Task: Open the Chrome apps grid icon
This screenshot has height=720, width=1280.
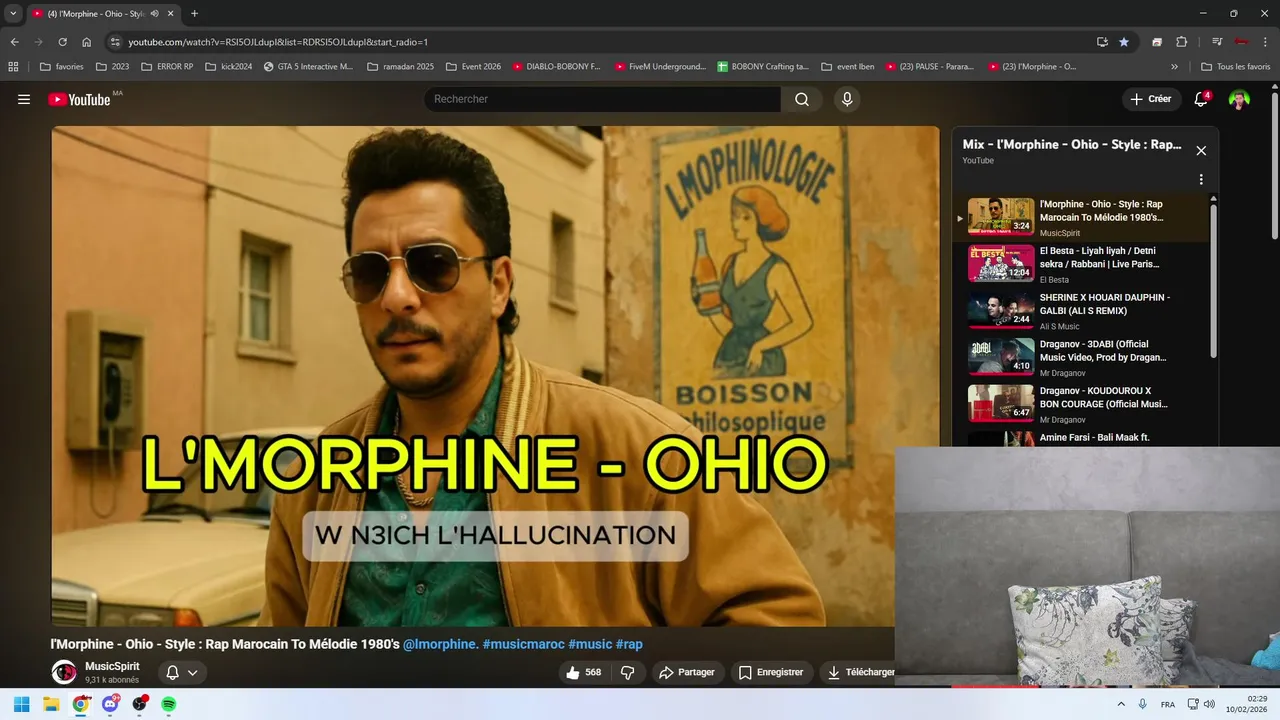Action: 13,67
